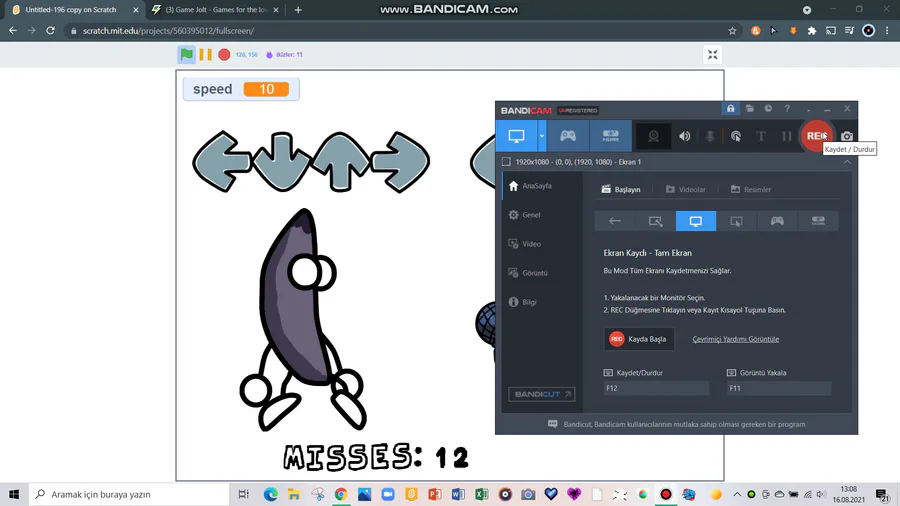
Task: Open screen mode dropdown arrow in Bandicam
Action: pyautogui.click(x=541, y=136)
